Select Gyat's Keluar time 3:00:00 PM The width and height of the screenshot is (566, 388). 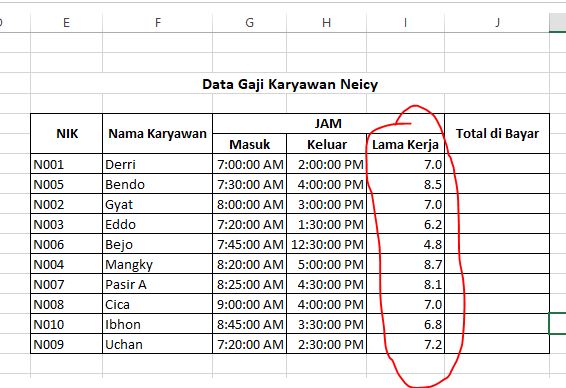click(326, 204)
